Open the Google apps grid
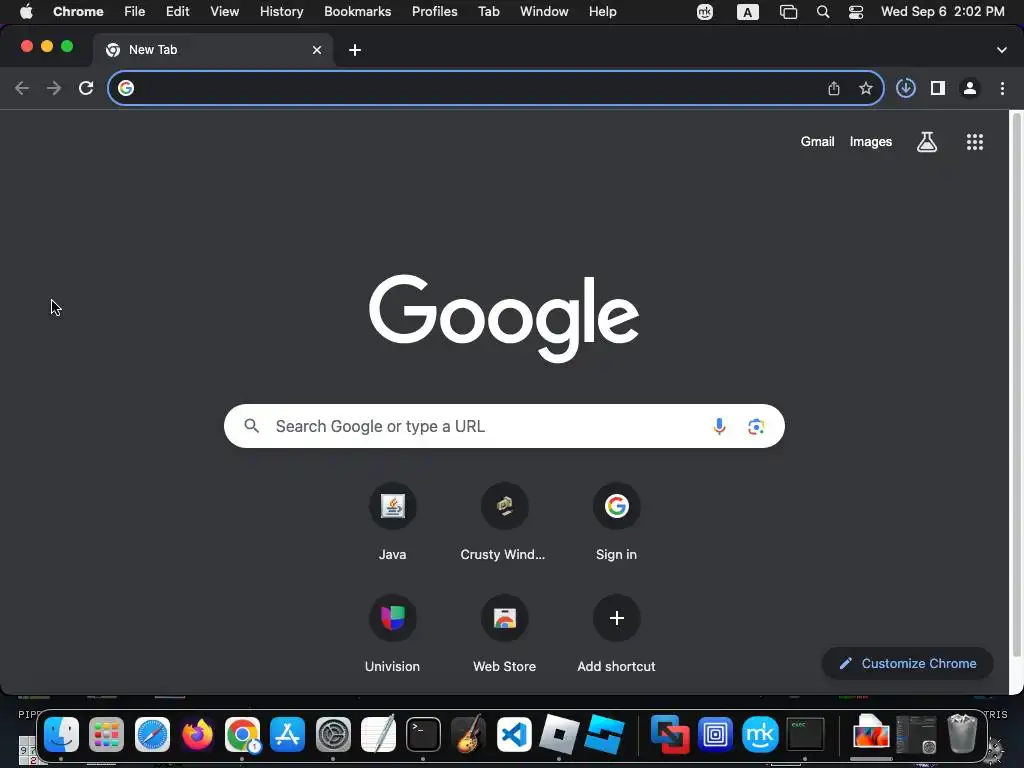1024x768 pixels. (x=975, y=142)
